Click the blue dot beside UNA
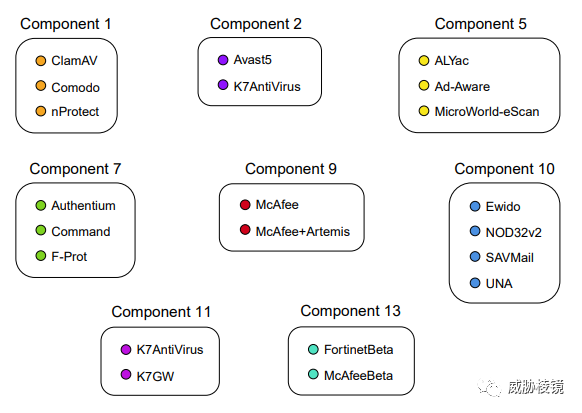Viewport: 582px width, 413px height. (x=475, y=283)
